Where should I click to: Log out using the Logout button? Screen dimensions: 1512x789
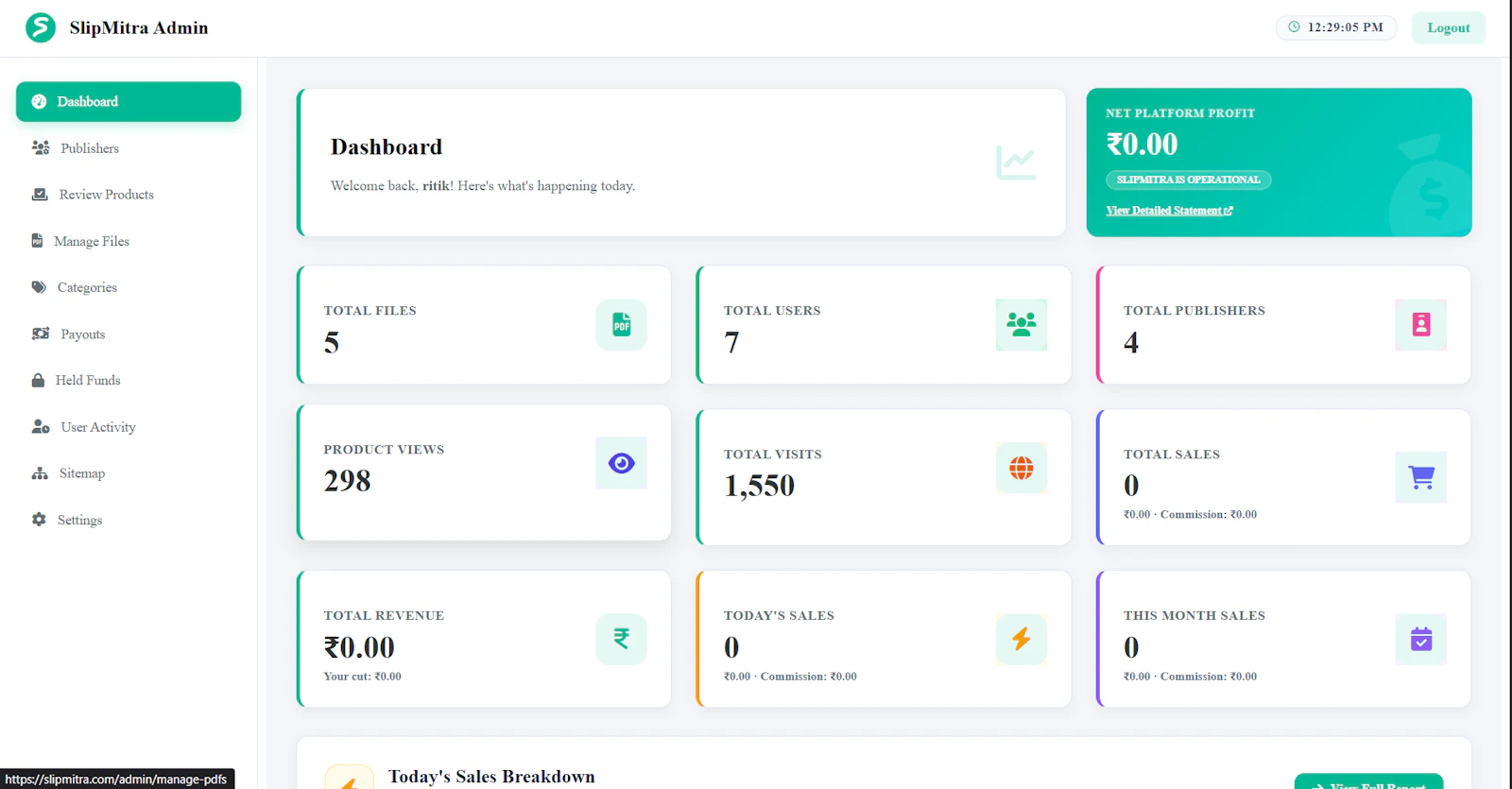(x=1449, y=27)
